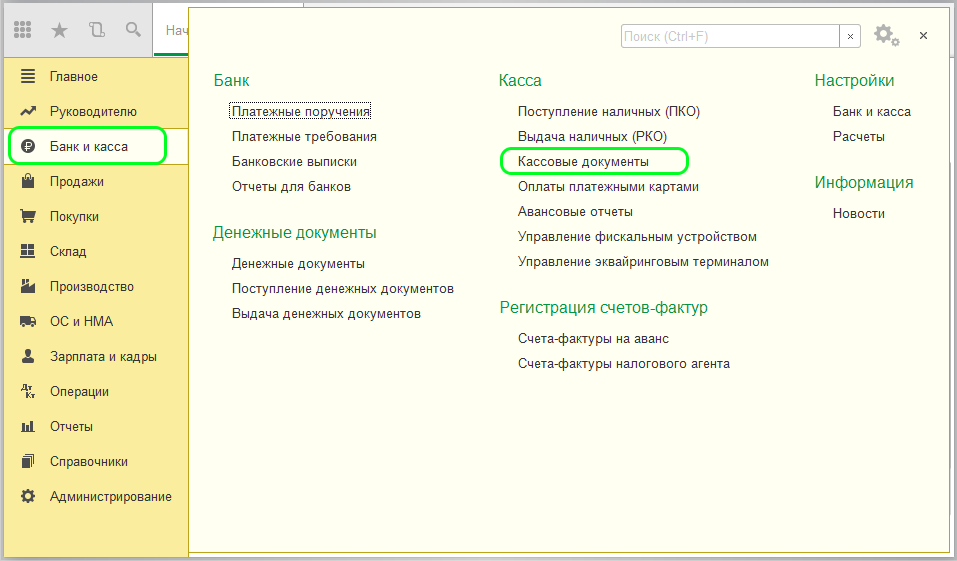957x561 pixels.
Task: Switch to the Начальная страница tab
Action: (176, 31)
